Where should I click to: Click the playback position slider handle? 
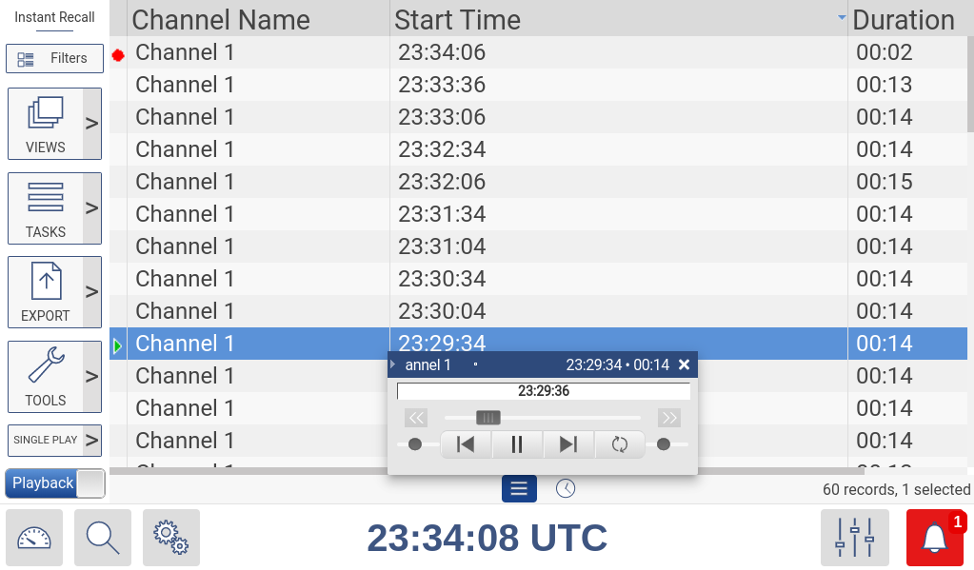pos(488,417)
